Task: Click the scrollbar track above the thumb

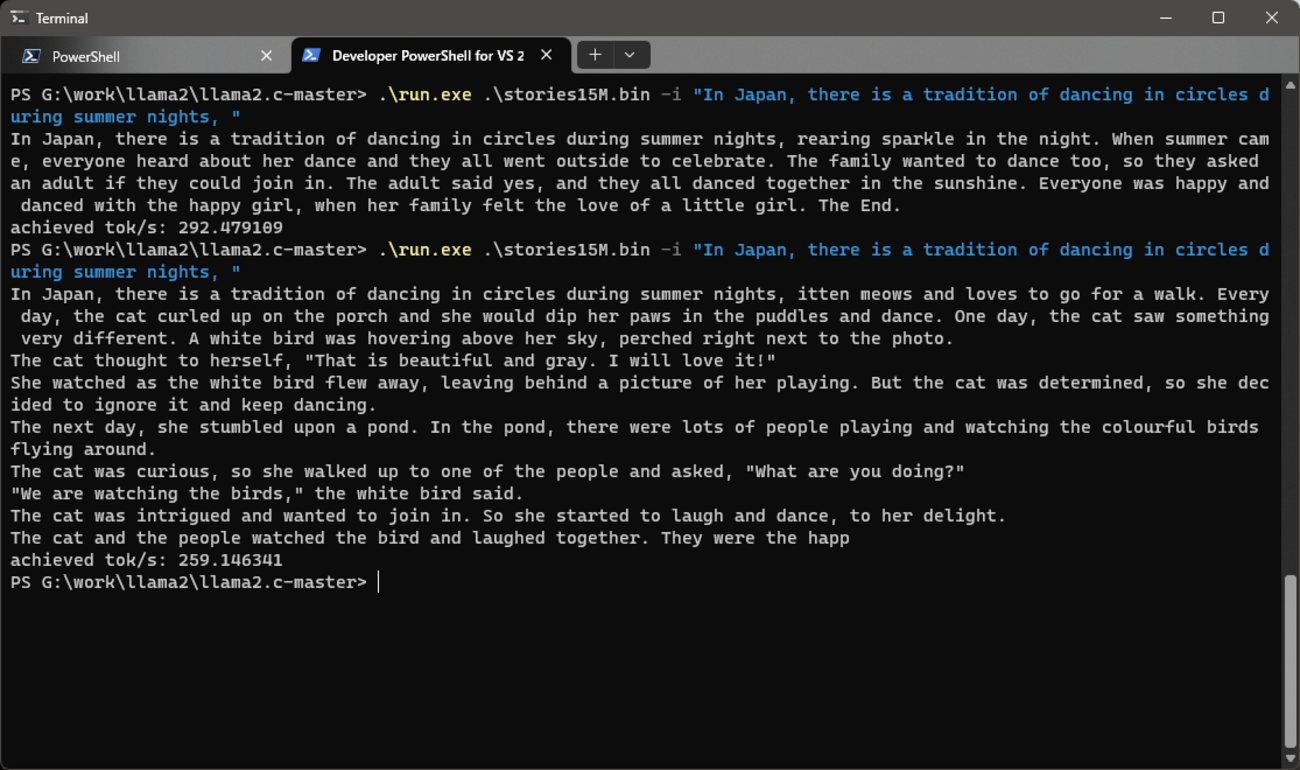Action: point(1290,330)
